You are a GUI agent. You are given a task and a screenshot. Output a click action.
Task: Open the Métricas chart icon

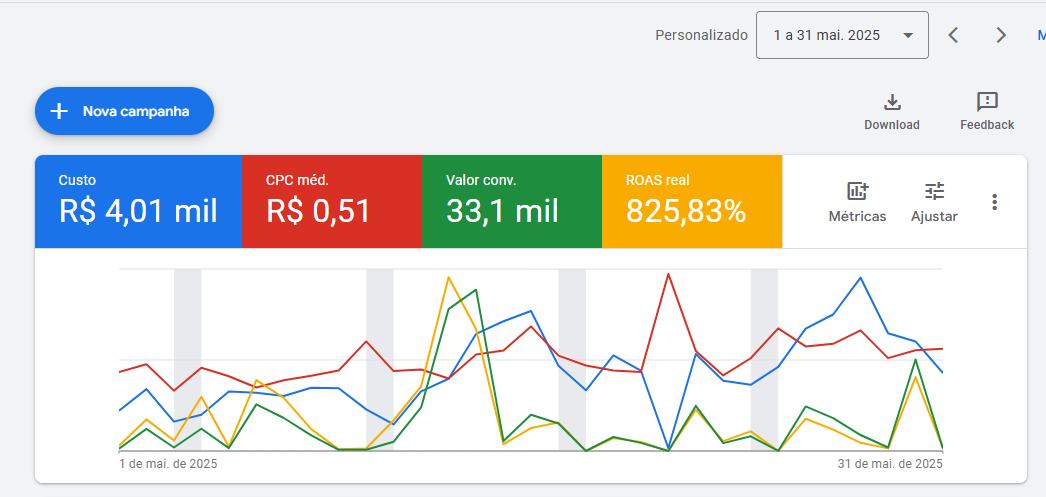tap(857, 191)
